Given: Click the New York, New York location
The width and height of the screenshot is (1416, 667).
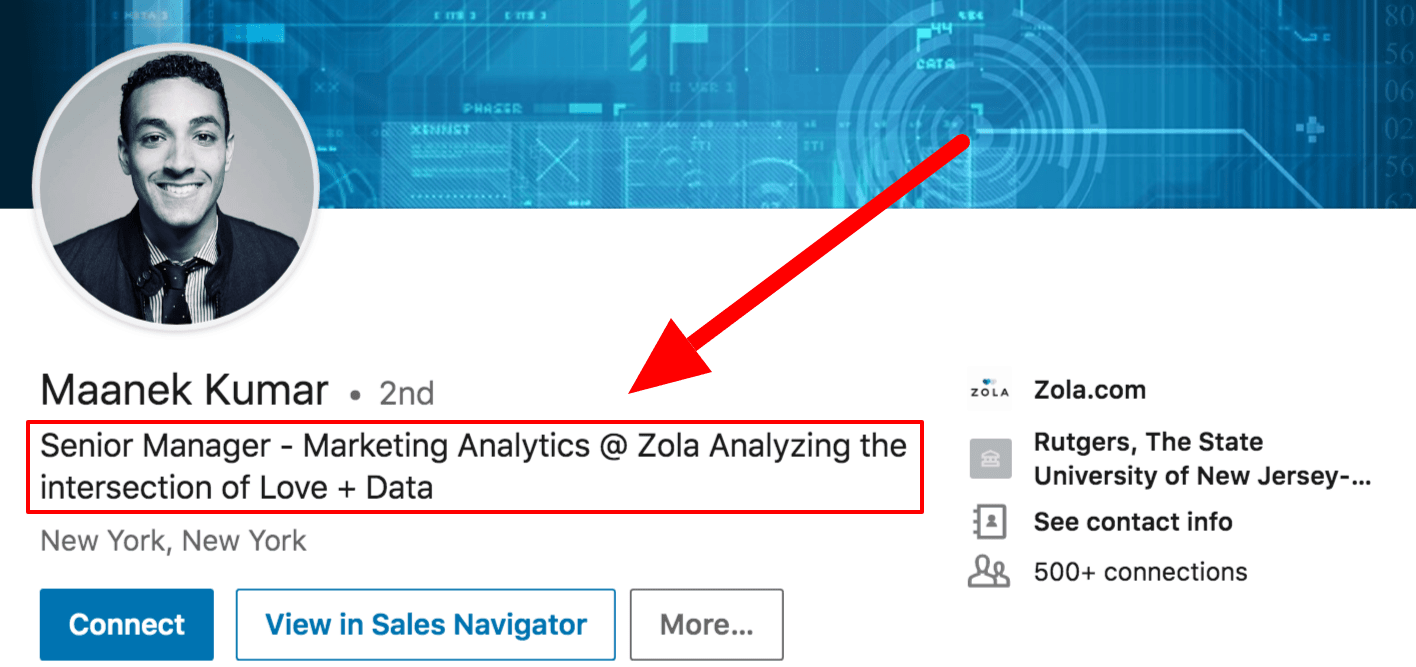Looking at the screenshot, I should [173, 542].
